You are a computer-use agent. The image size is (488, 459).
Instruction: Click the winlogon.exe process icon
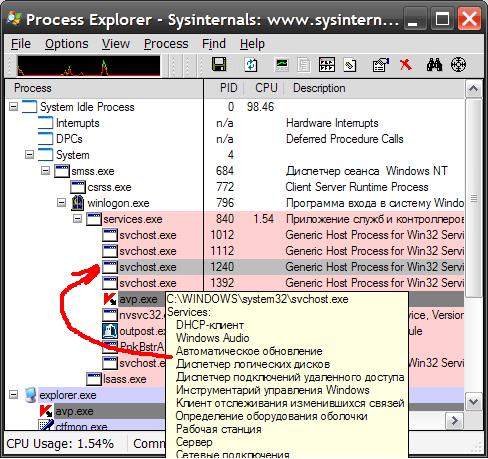[x=78, y=203]
